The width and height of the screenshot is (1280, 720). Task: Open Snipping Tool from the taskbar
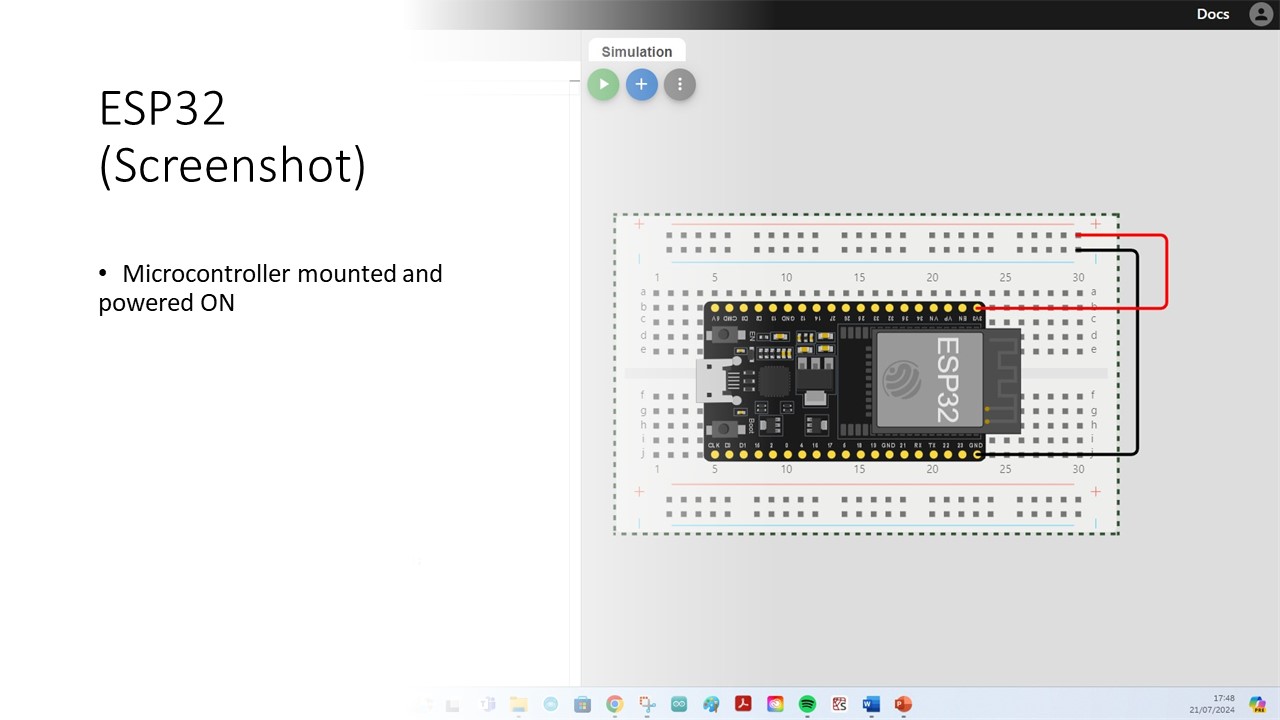pyautogui.click(x=647, y=704)
